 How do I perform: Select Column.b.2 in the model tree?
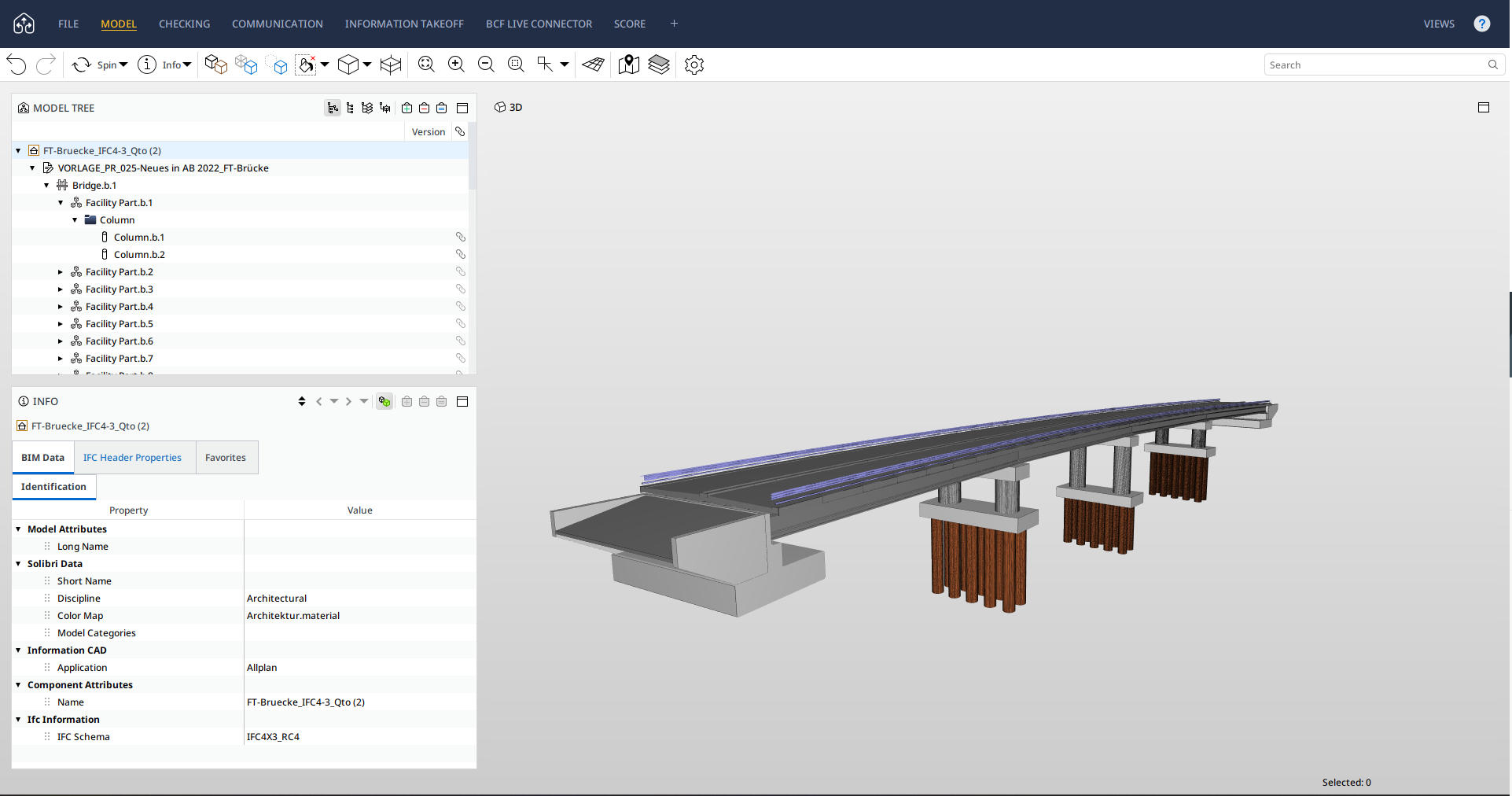[139, 255]
